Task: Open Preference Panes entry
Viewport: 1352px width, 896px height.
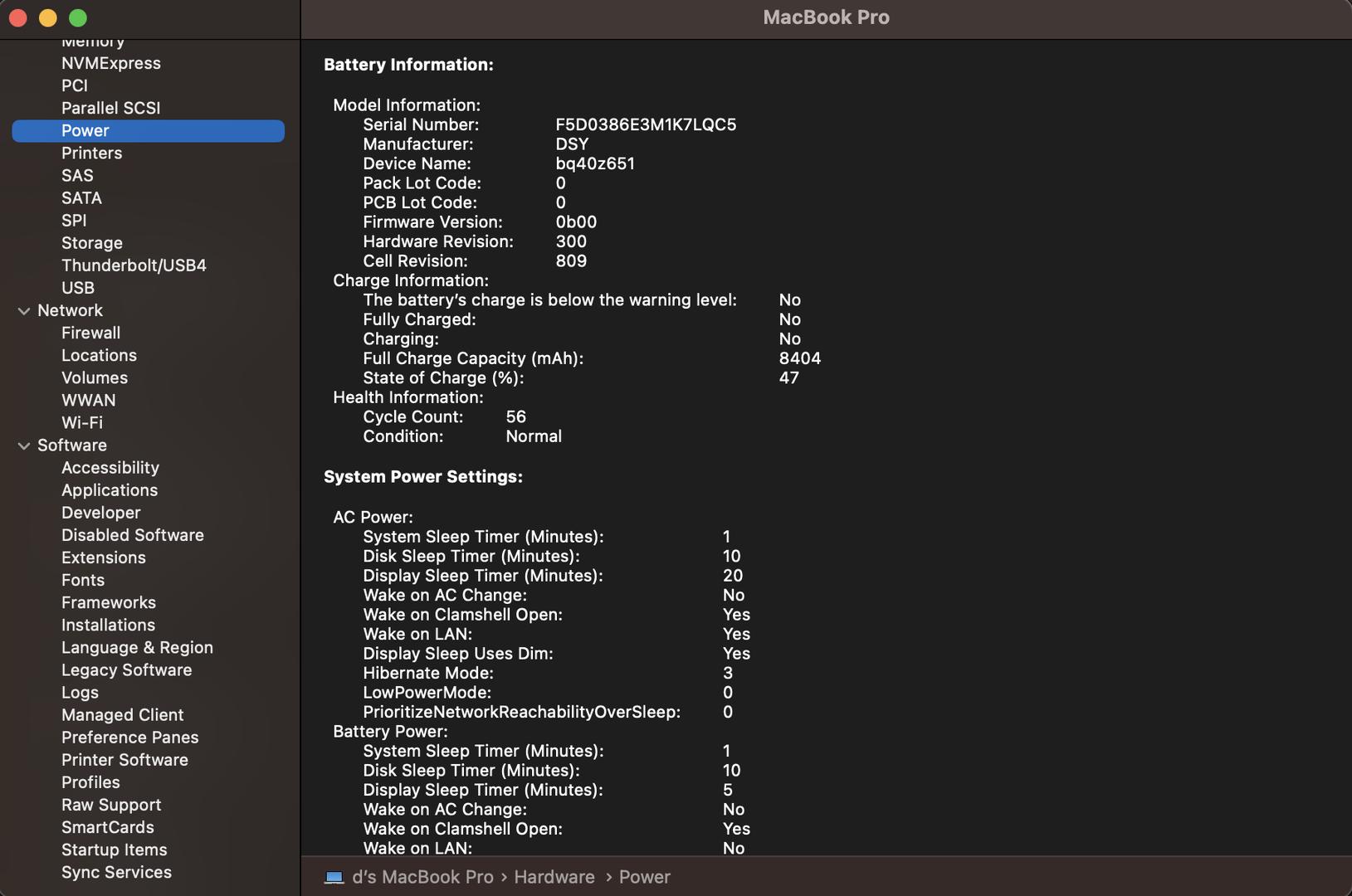Action: coord(130,737)
